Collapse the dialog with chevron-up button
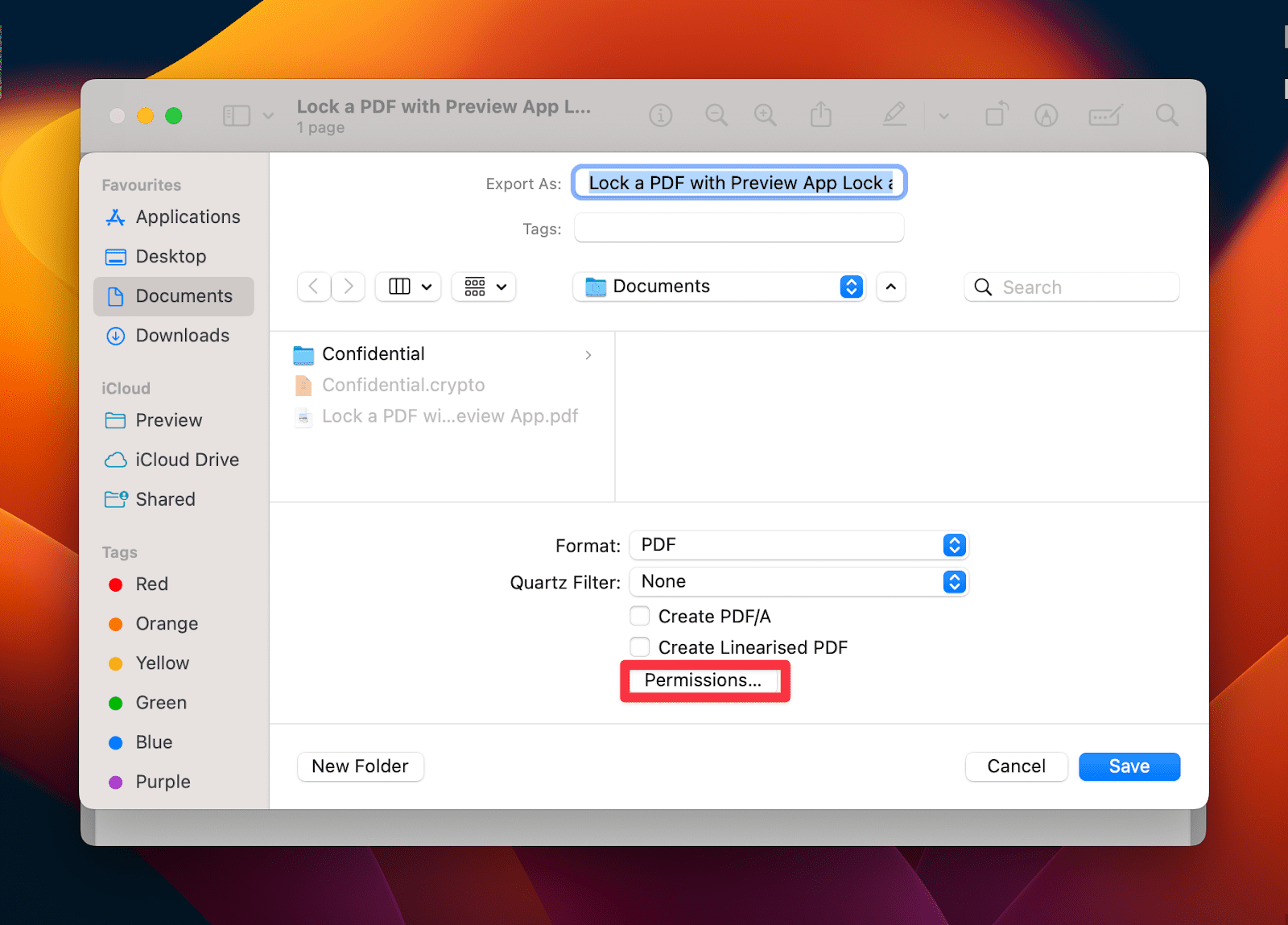The image size is (1288, 925). pyautogui.click(x=891, y=287)
